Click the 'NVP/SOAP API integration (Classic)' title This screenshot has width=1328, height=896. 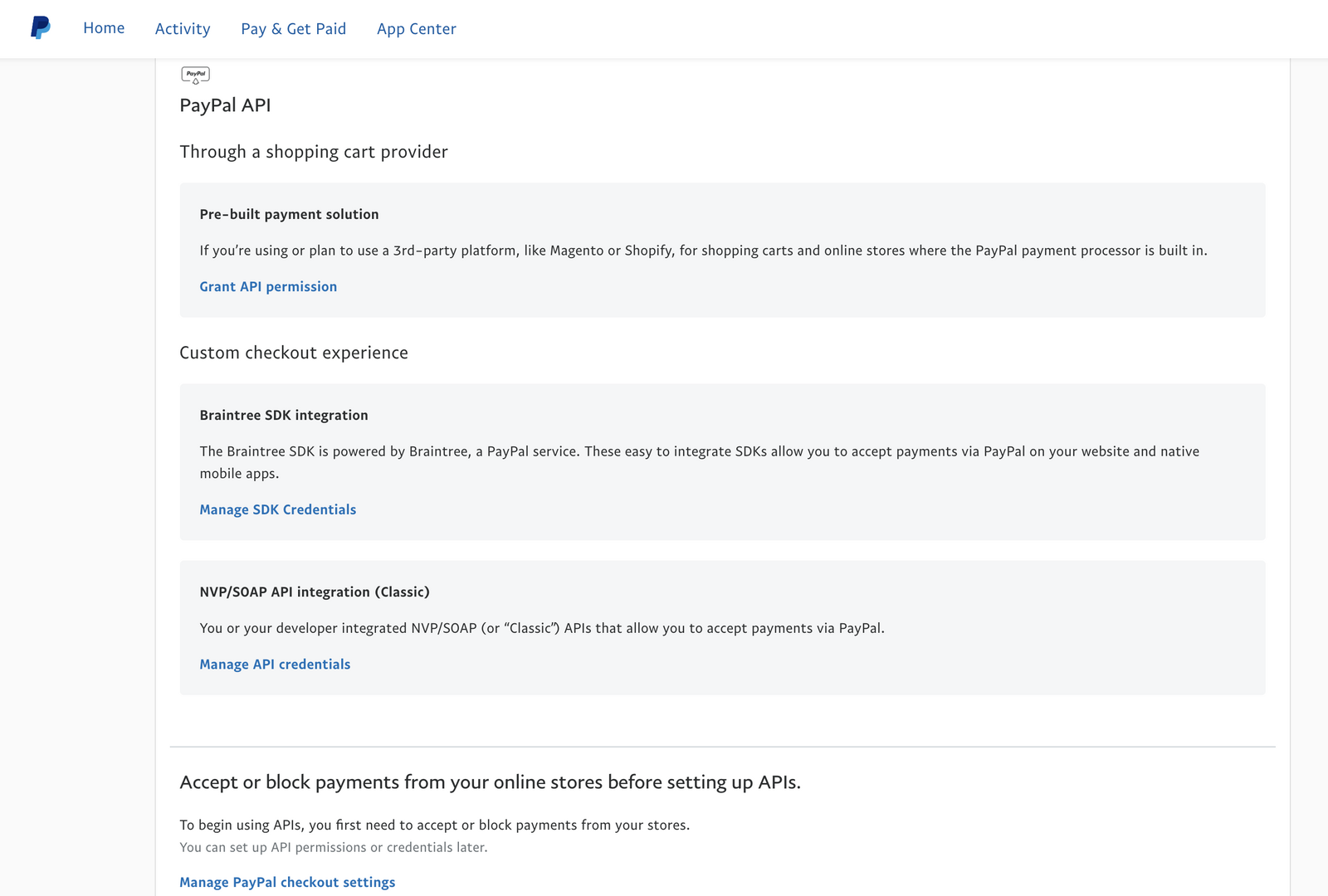tap(315, 592)
